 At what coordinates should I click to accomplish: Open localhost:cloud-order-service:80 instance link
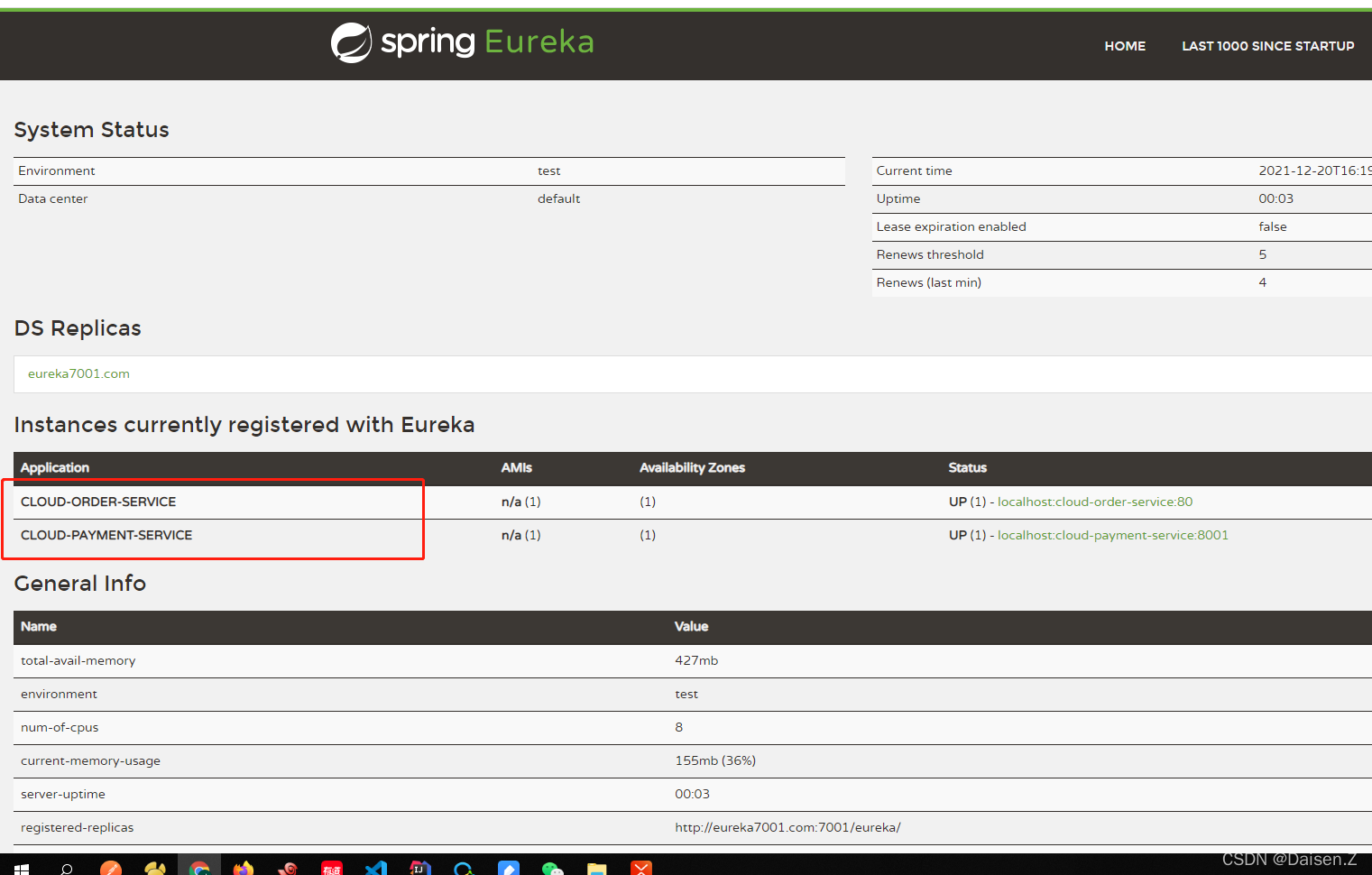pos(1095,502)
